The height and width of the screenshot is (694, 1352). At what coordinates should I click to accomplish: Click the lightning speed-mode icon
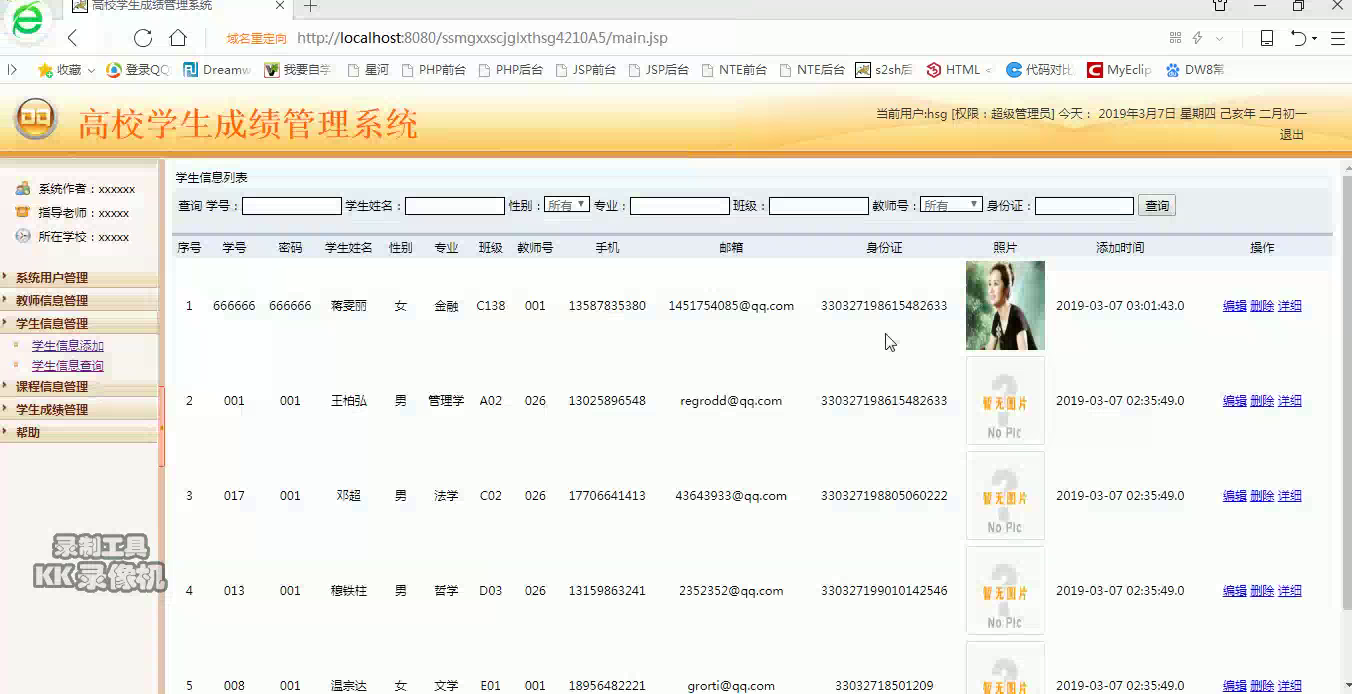1197,38
